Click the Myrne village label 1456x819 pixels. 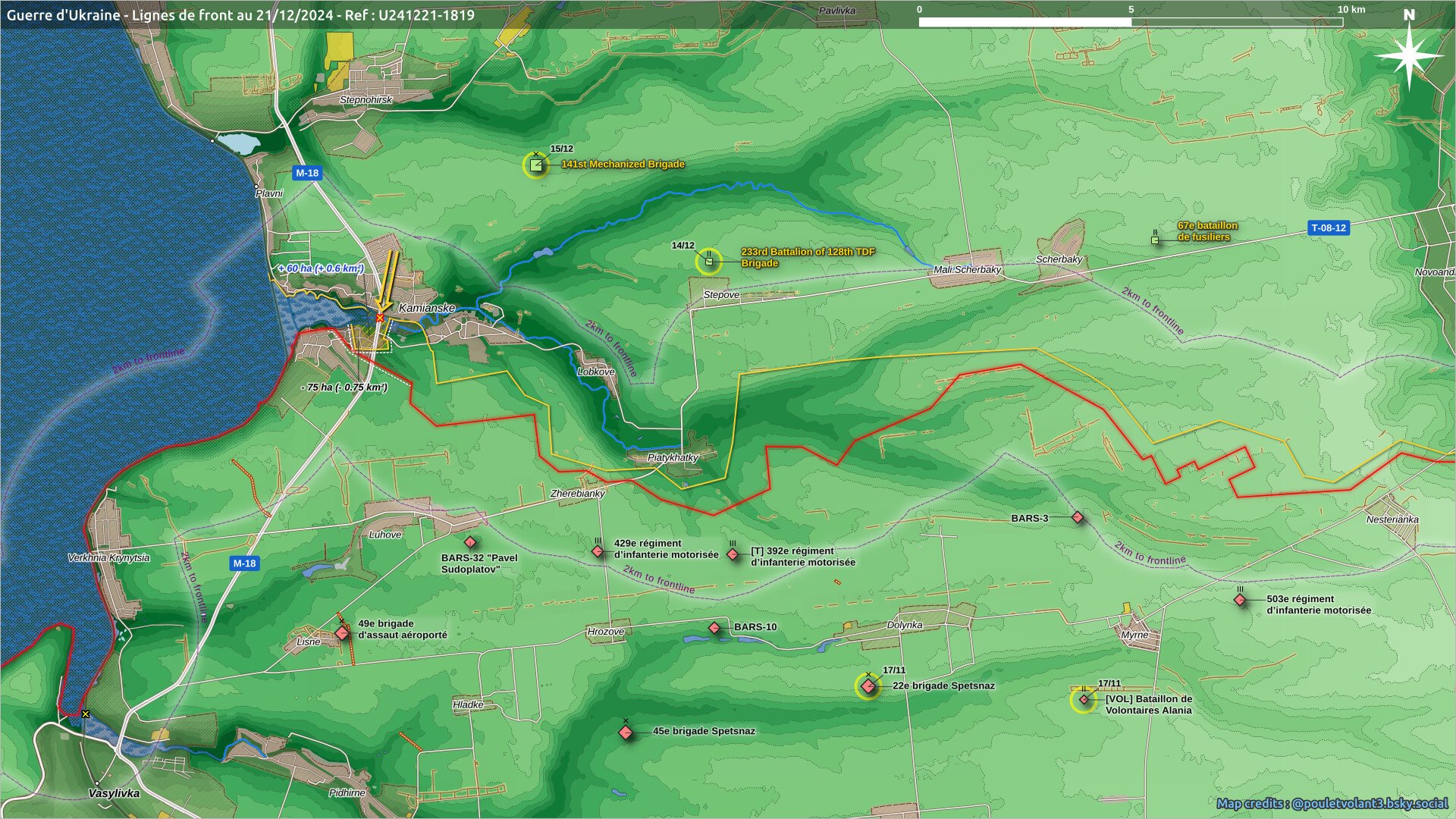click(x=1134, y=635)
